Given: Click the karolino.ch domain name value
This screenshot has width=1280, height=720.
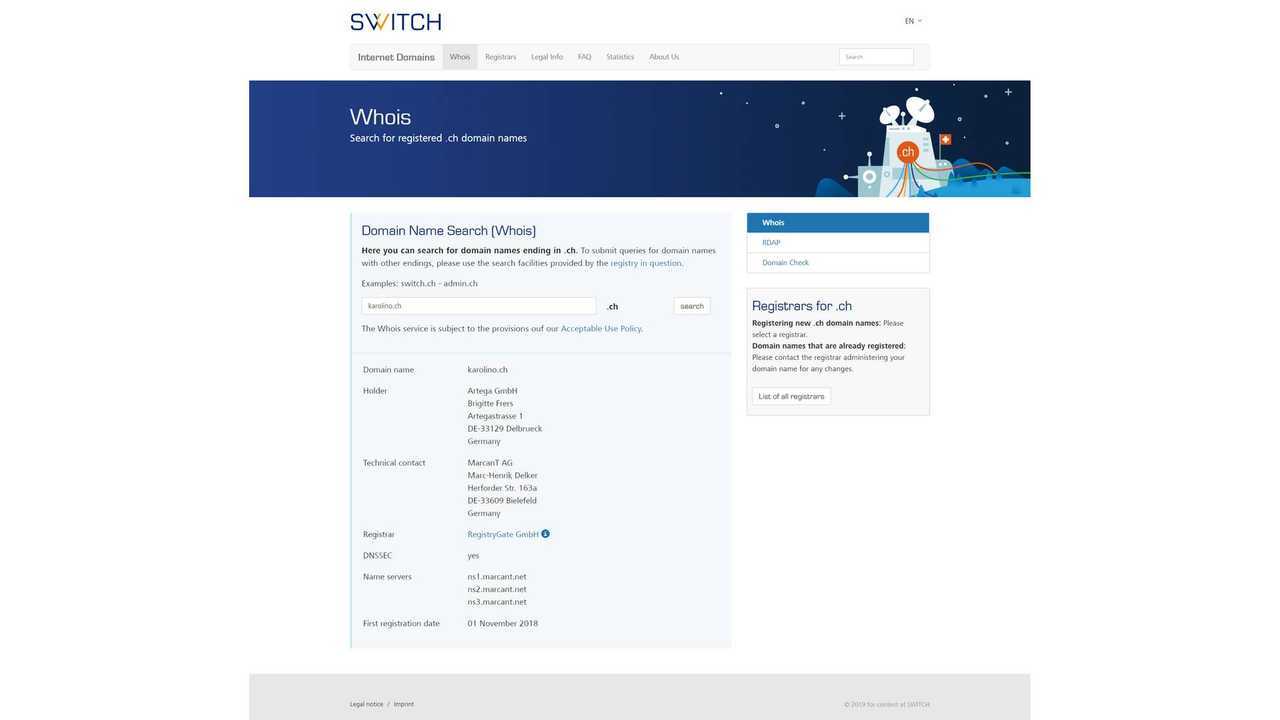Looking at the screenshot, I should coord(487,370).
